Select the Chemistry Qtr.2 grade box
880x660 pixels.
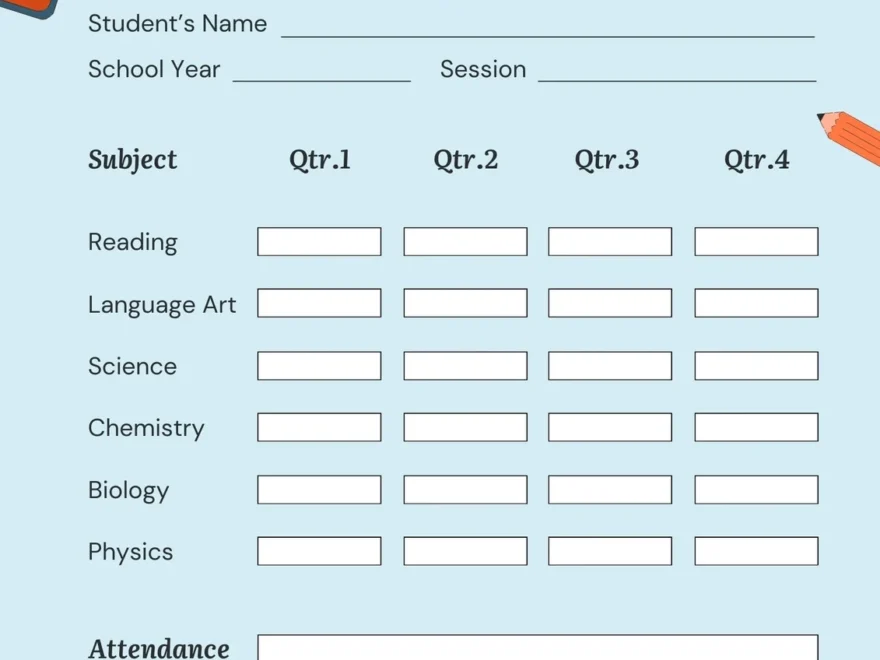point(465,428)
